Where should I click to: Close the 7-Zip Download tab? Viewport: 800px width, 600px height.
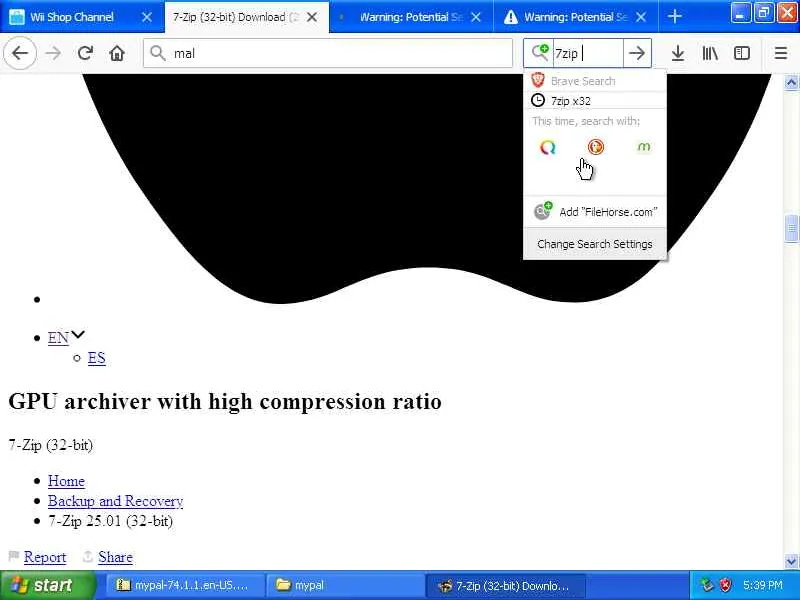click(312, 17)
